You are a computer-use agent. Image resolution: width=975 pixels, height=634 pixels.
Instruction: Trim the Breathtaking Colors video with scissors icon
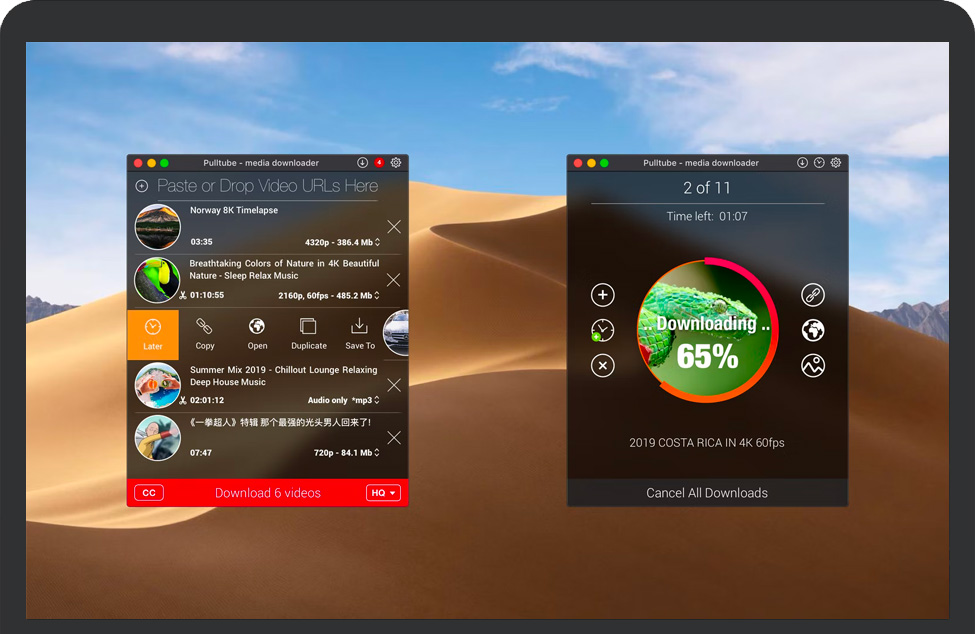pyautogui.click(x=183, y=296)
